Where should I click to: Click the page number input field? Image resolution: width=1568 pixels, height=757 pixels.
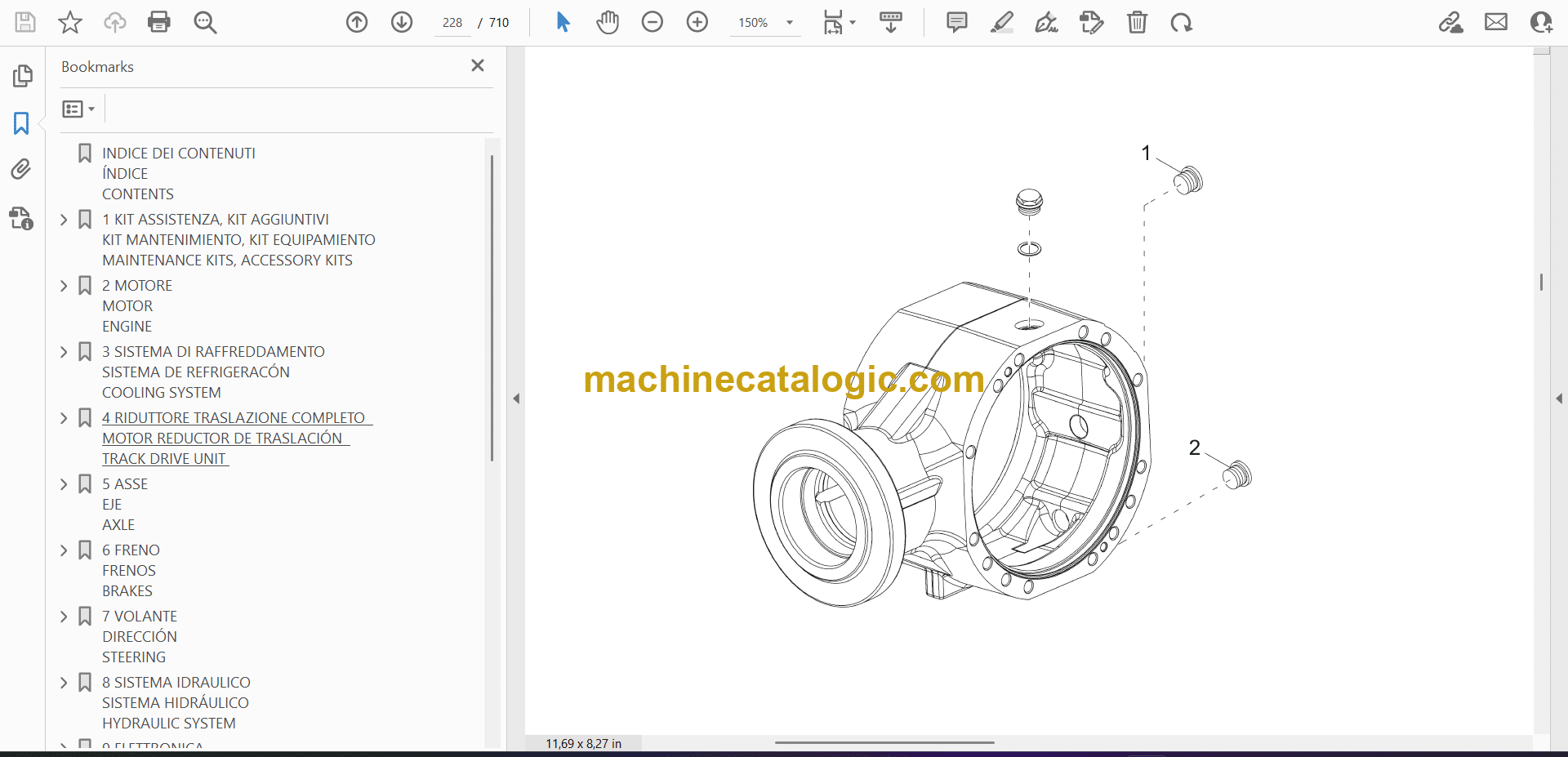point(452,23)
